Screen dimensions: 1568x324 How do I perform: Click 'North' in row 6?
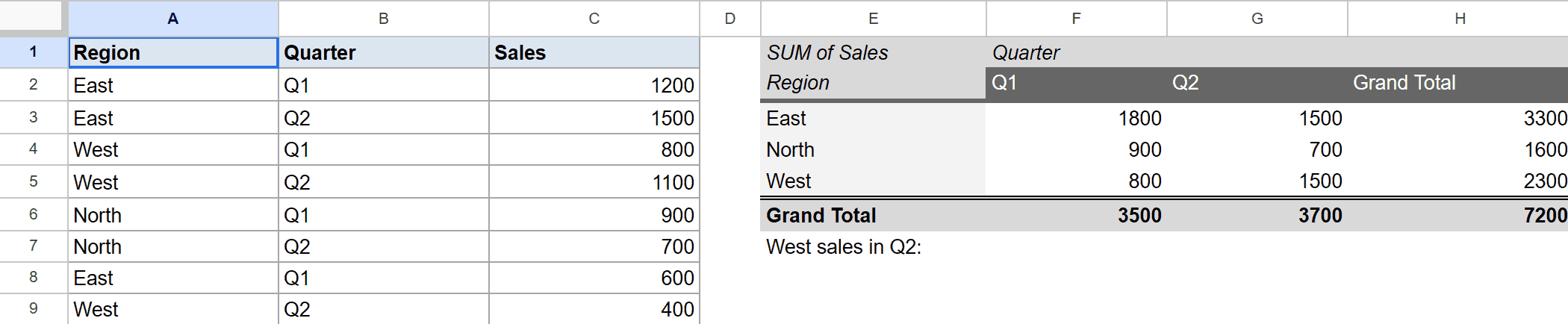(x=173, y=215)
